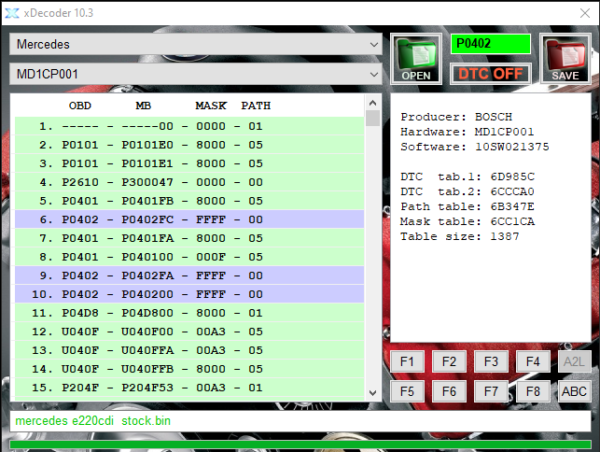Click the DTC list scrollbar down arrow
600x452 pixels.
(373, 393)
